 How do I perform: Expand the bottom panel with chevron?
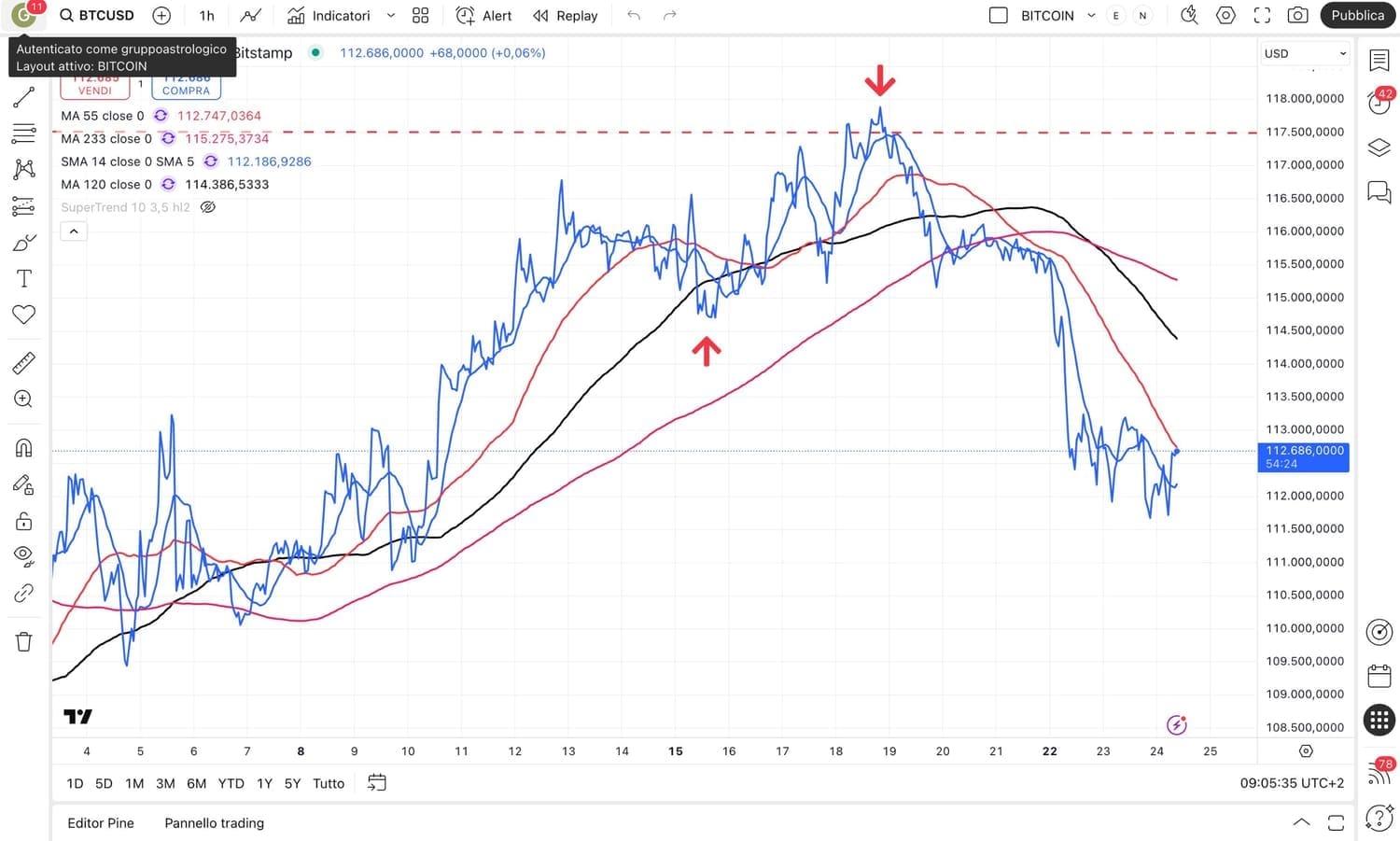click(1301, 822)
